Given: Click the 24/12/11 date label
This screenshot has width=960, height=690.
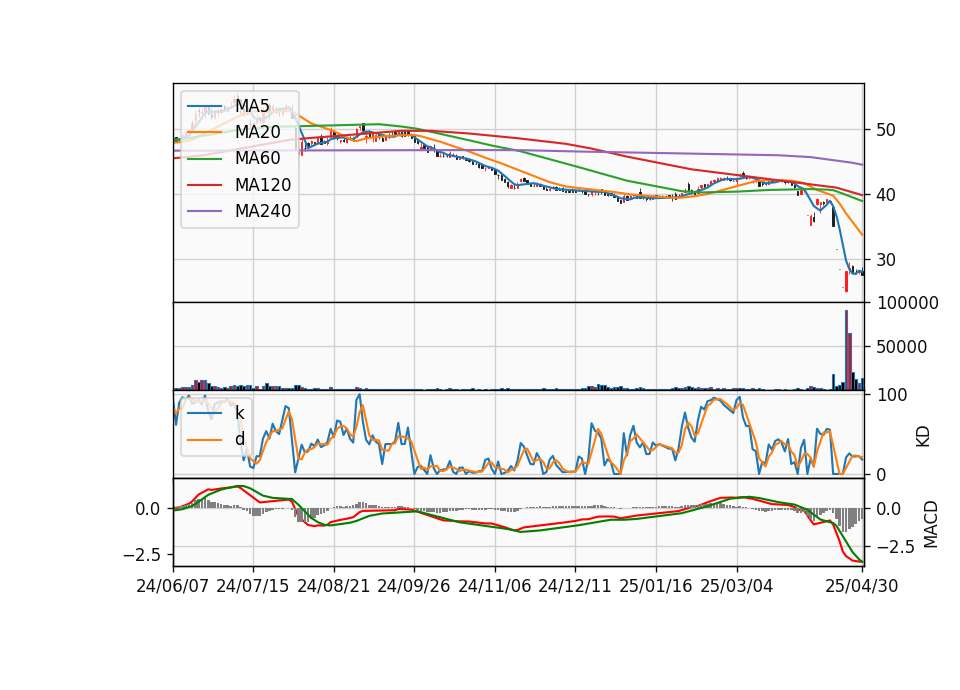Looking at the screenshot, I should [574, 586].
